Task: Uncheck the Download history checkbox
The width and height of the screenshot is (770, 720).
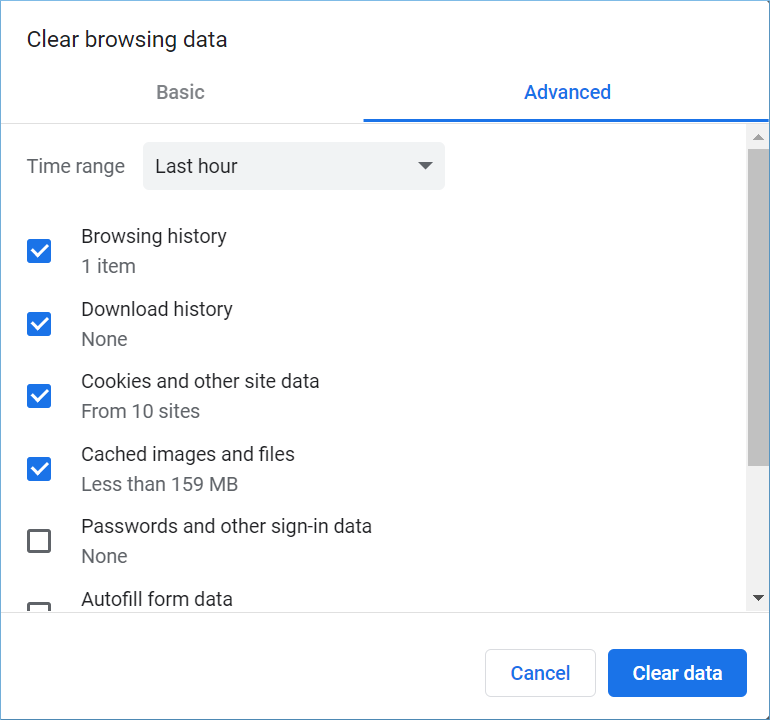Action: pos(39,323)
